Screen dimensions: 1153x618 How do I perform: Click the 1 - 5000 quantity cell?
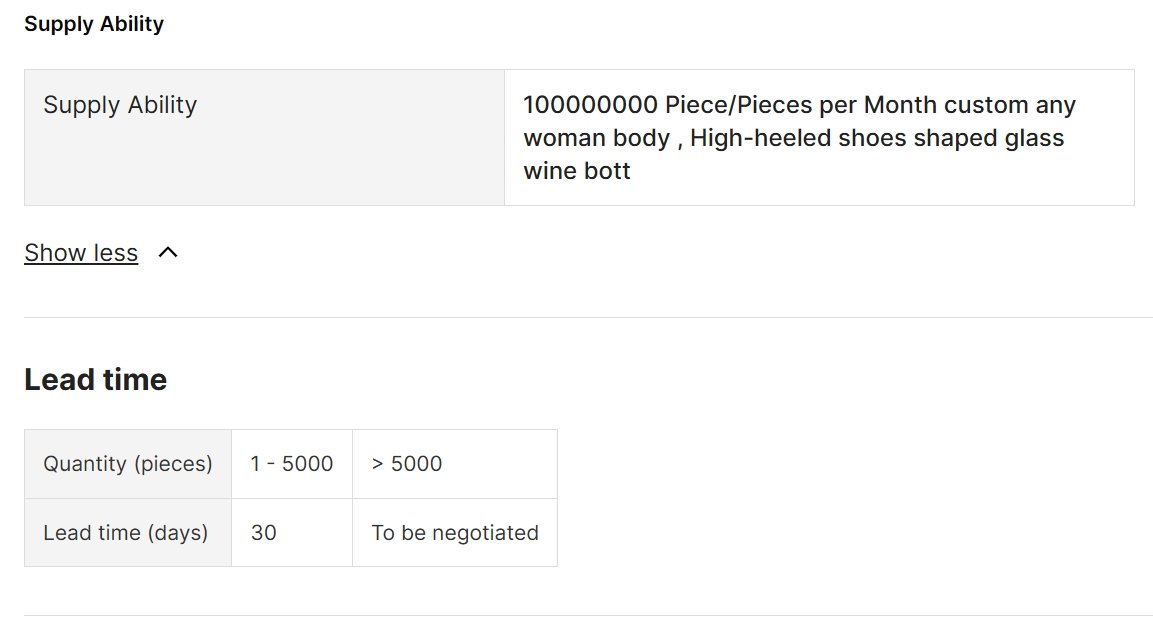tap(292, 464)
